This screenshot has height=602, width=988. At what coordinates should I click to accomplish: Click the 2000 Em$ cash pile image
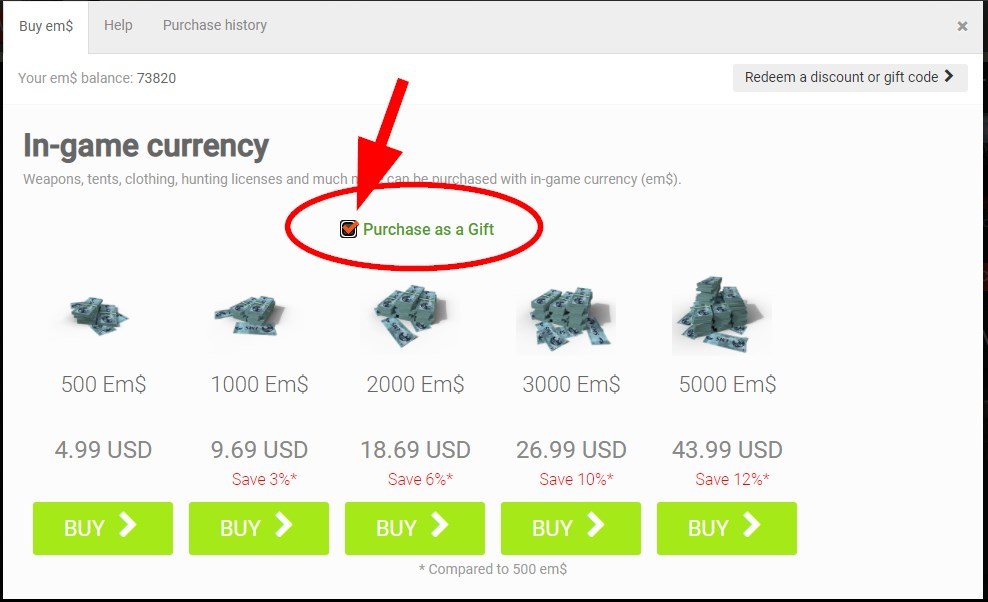[x=410, y=315]
